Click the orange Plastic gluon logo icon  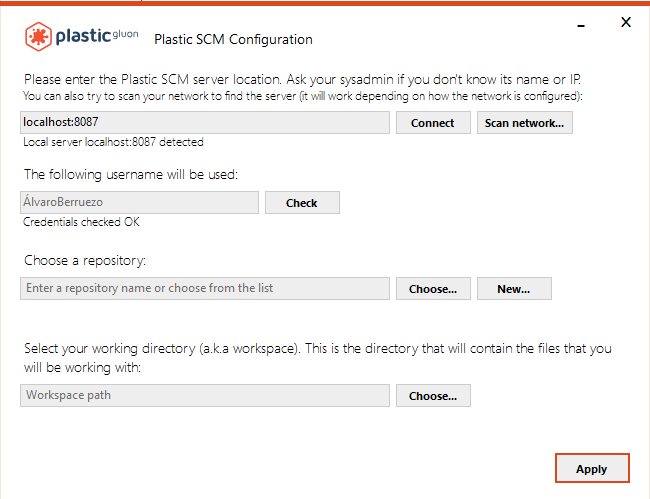(39, 37)
